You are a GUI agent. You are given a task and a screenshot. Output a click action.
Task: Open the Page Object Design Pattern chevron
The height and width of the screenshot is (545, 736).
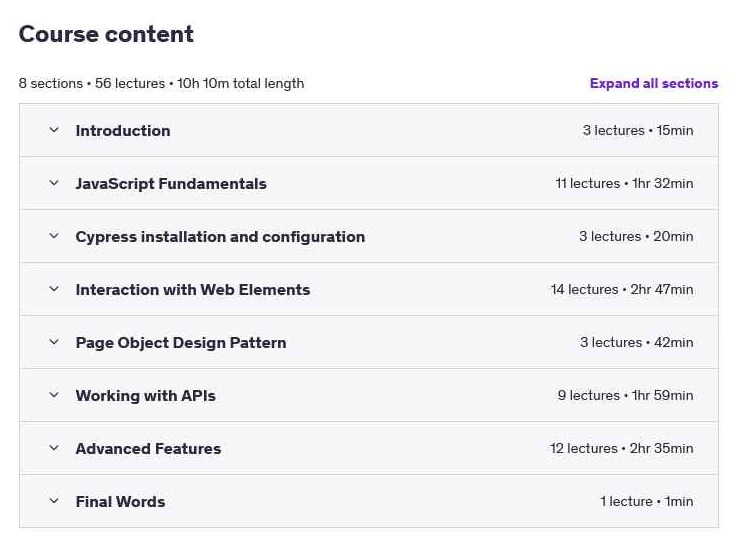pos(54,342)
